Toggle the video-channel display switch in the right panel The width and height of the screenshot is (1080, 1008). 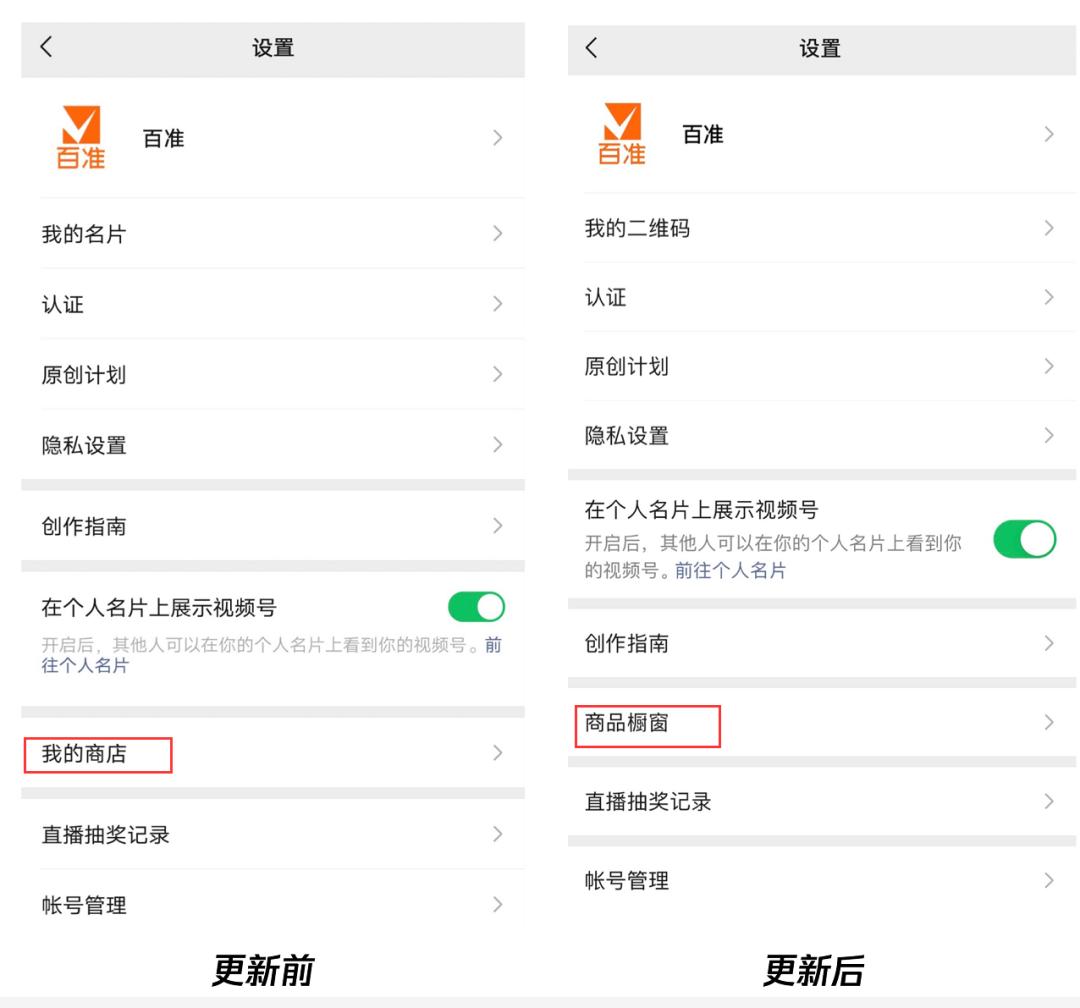[x=1024, y=540]
